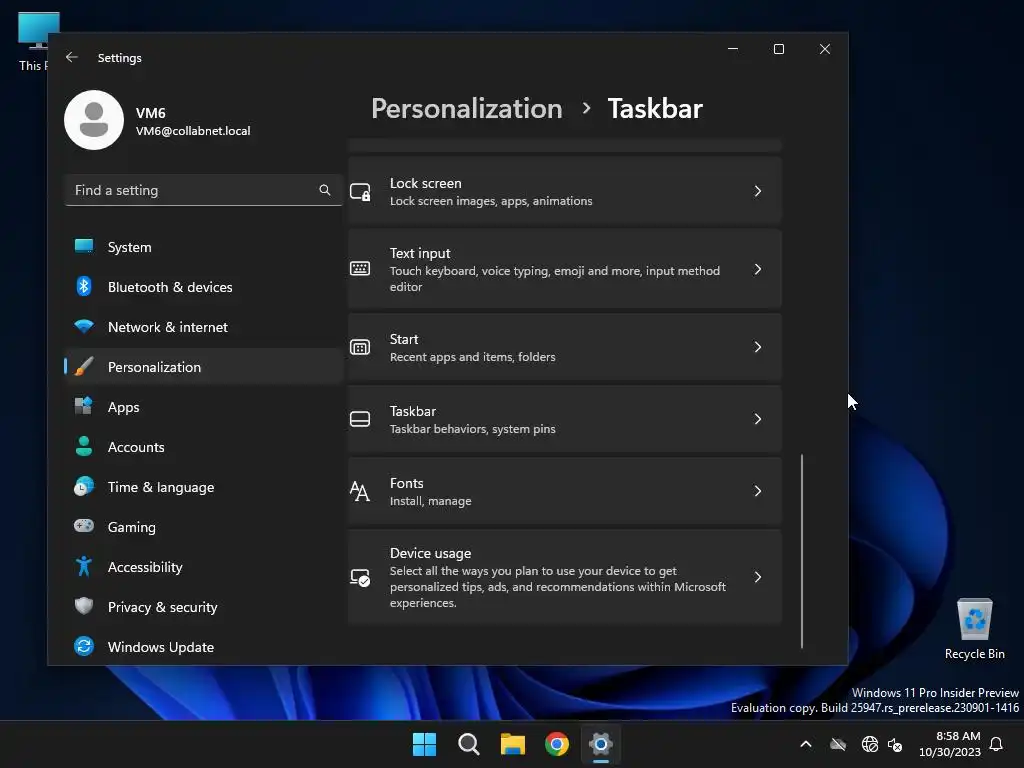Open Lock screen settings page

click(x=564, y=191)
